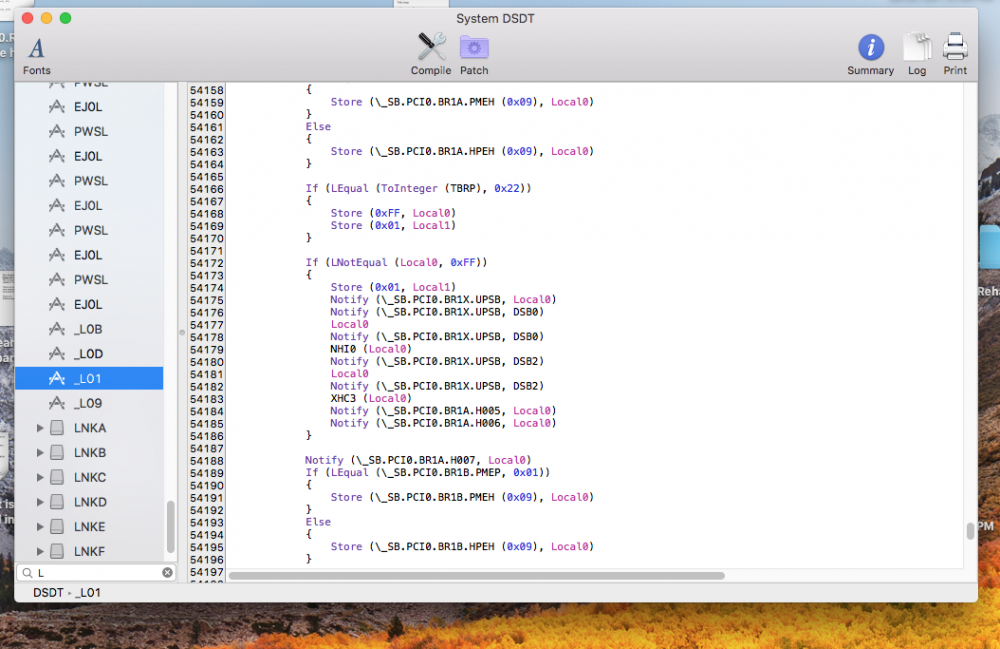Click the LNKF device icon
Screen dimensions: 1000x649
pos(57,551)
